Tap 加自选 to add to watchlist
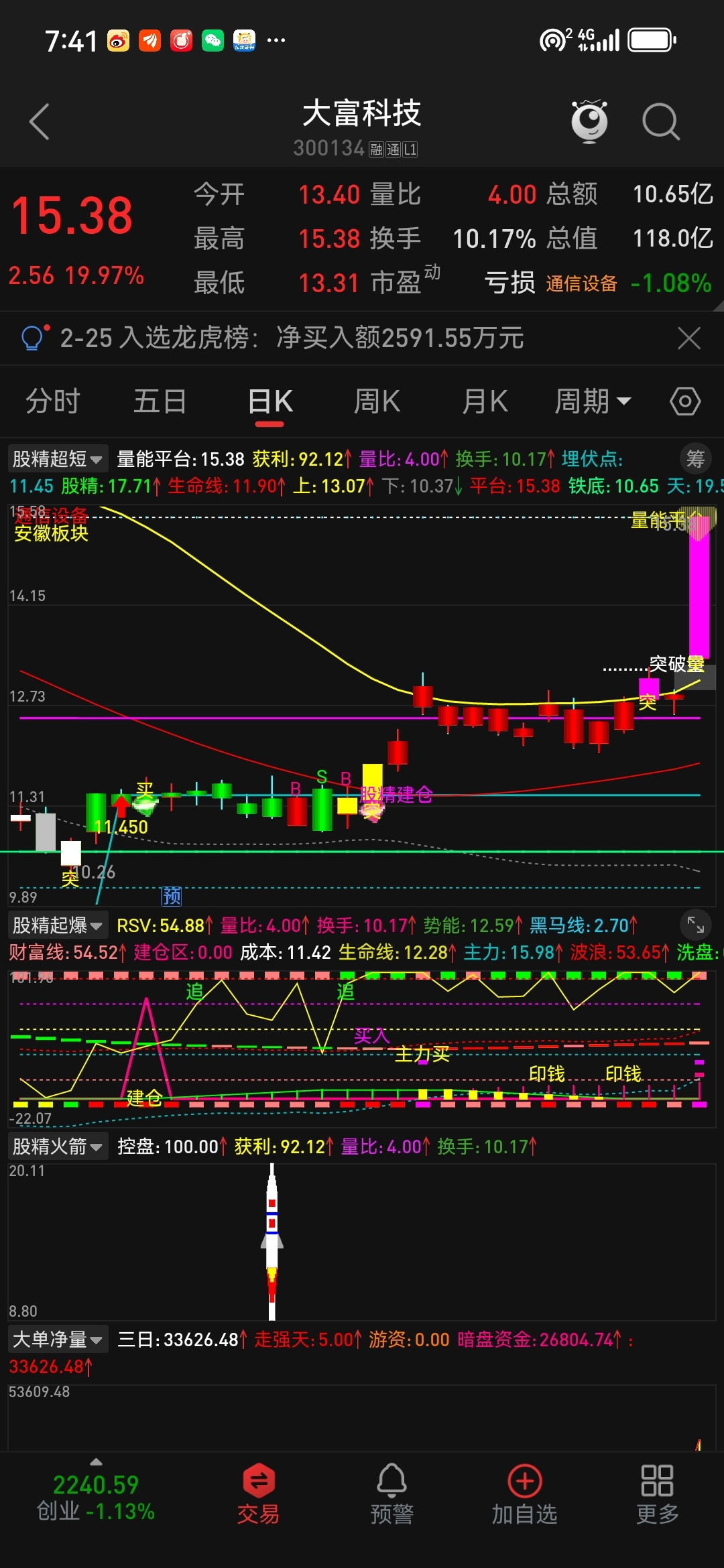Image resolution: width=724 pixels, height=1568 pixels. pyautogui.click(x=524, y=1494)
